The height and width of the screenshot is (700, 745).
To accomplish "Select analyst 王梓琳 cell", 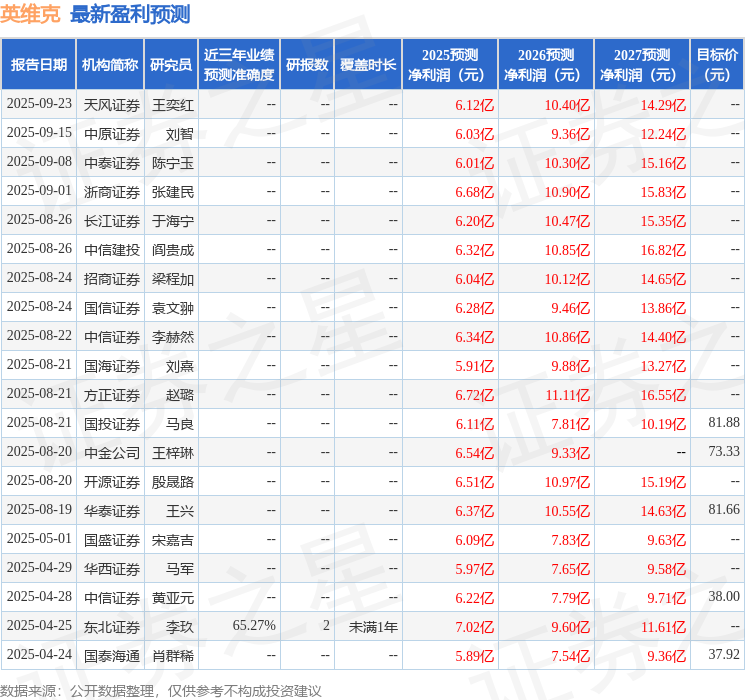I will [x=173, y=453].
